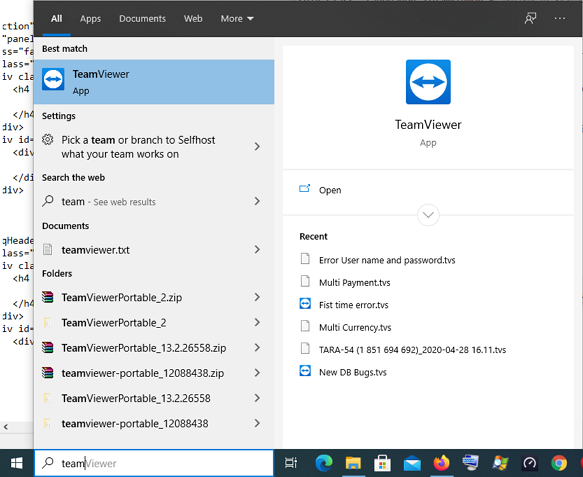Click the folder icon for TeamViewerPortable_2
The width and height of the screenshot is (583, 477).
tap(47, 322)
